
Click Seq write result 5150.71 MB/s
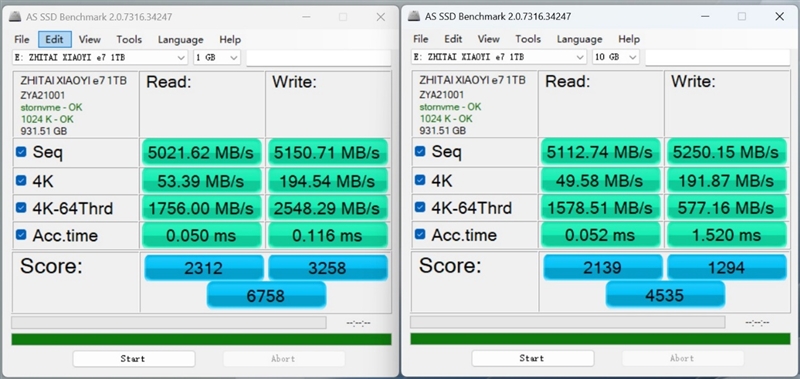click(327, 152)
